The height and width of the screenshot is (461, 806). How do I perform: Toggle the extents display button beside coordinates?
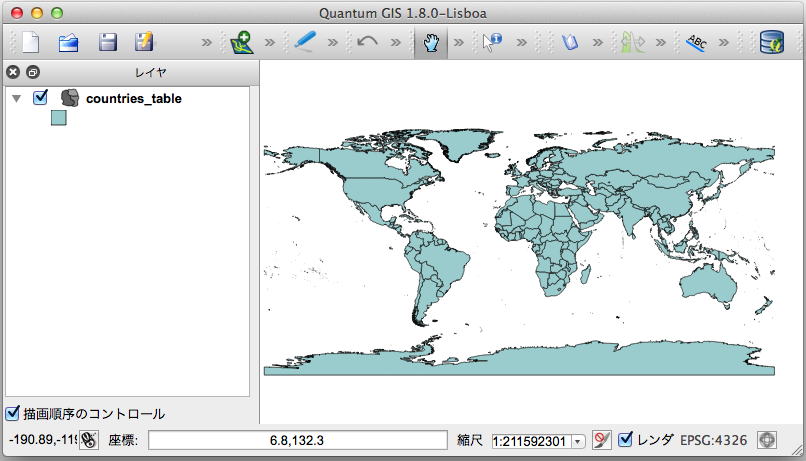tap(89, 440)
